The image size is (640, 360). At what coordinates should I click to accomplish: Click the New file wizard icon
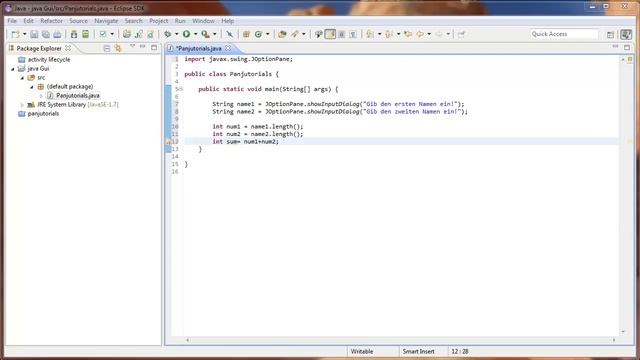(x=15, y=34)
